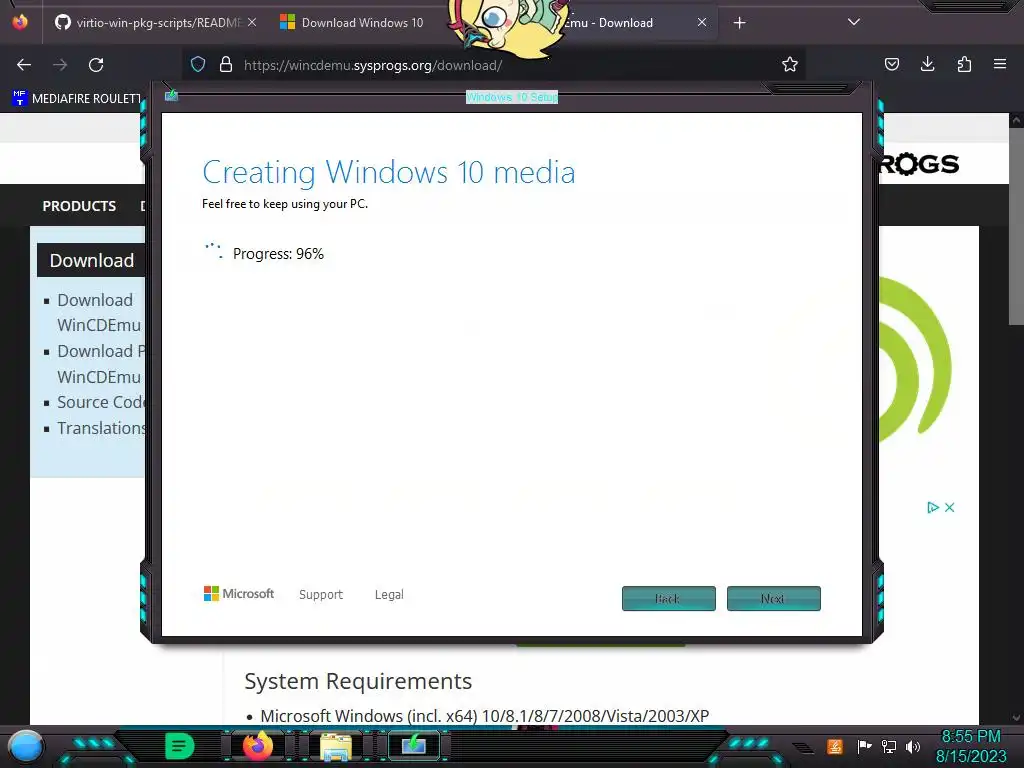Open the green notes app in taskbar

click(x=180, y=746)
